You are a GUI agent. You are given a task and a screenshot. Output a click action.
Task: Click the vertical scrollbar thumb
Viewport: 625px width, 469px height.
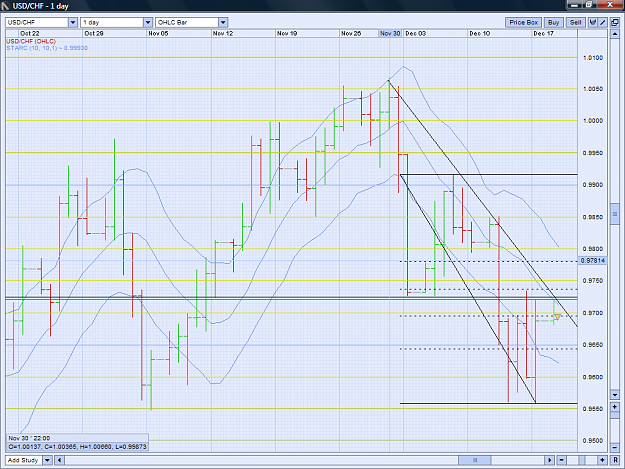(x=614, y=214)
